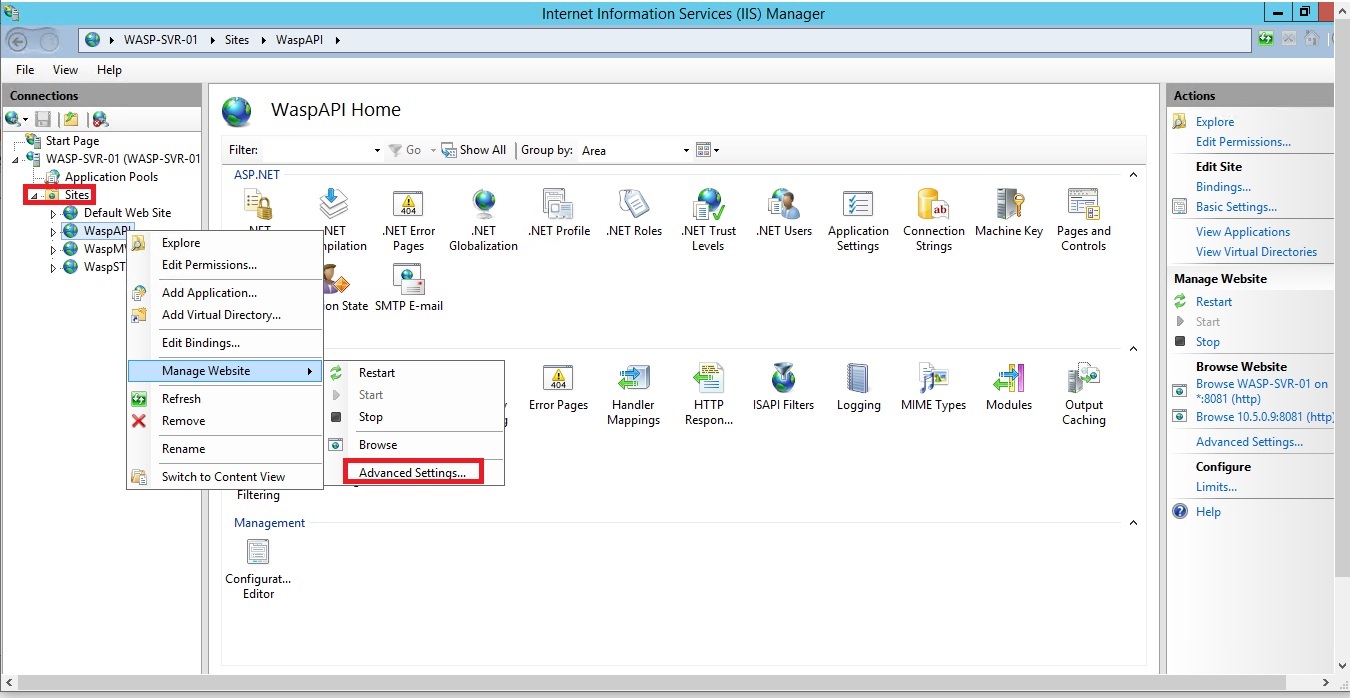1350x698 pixels.
Task: Collapse the Sites tree node
Action: [33, 195]
